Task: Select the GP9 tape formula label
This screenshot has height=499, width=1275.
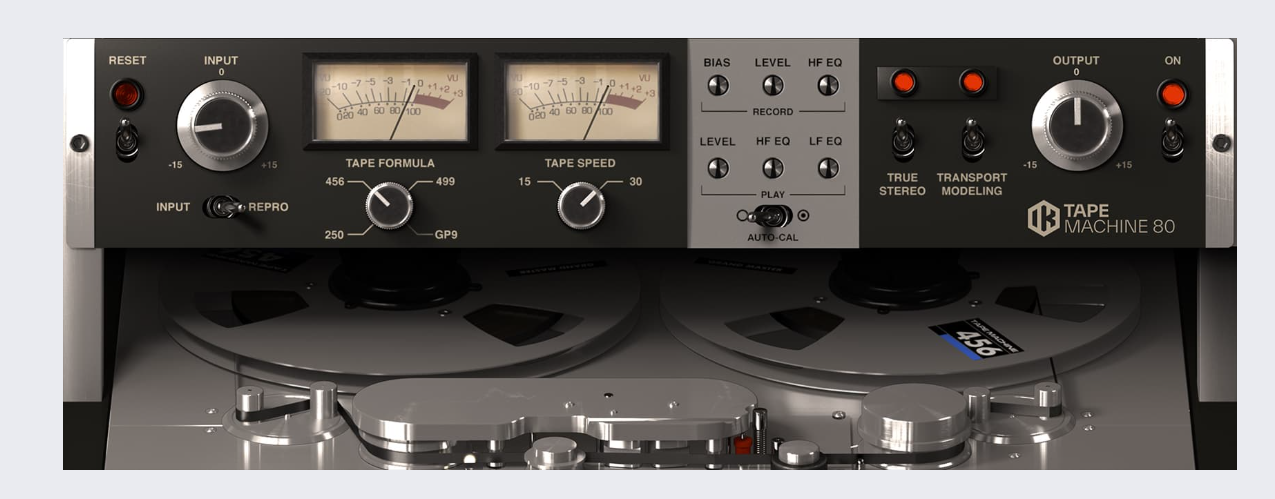Action: (x=446, y=234)
